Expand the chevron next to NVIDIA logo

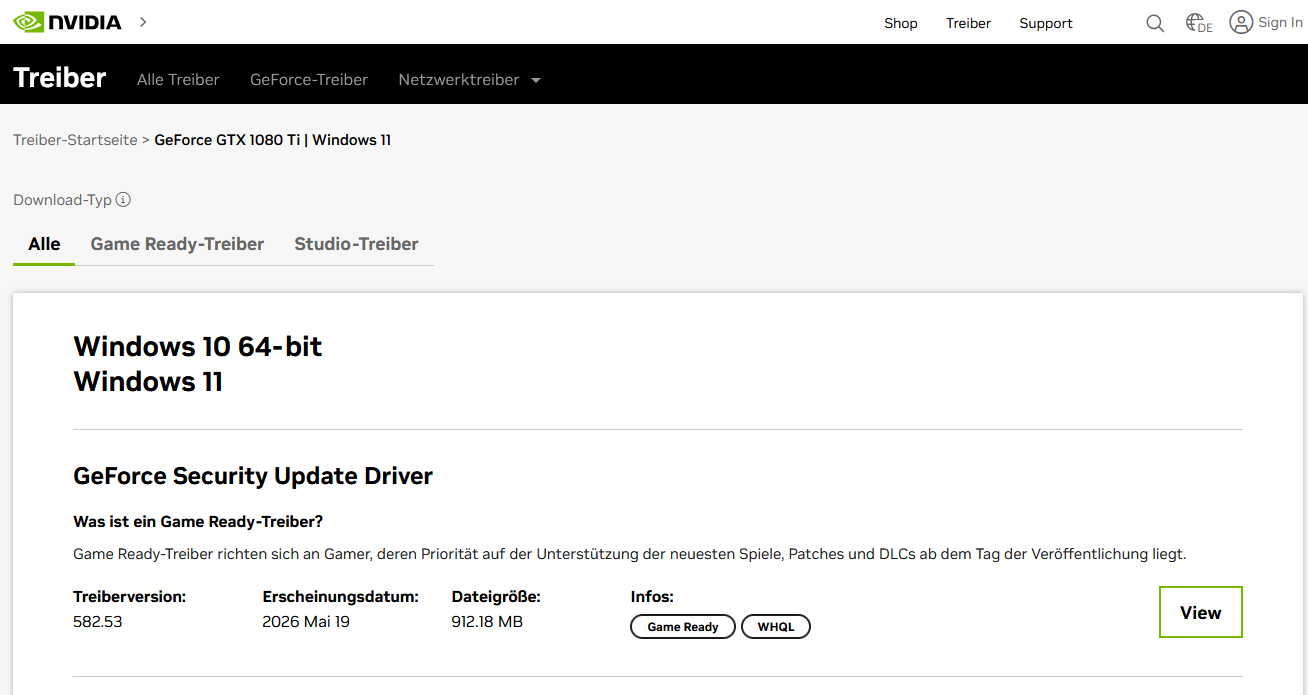click(x=143, y=22)
